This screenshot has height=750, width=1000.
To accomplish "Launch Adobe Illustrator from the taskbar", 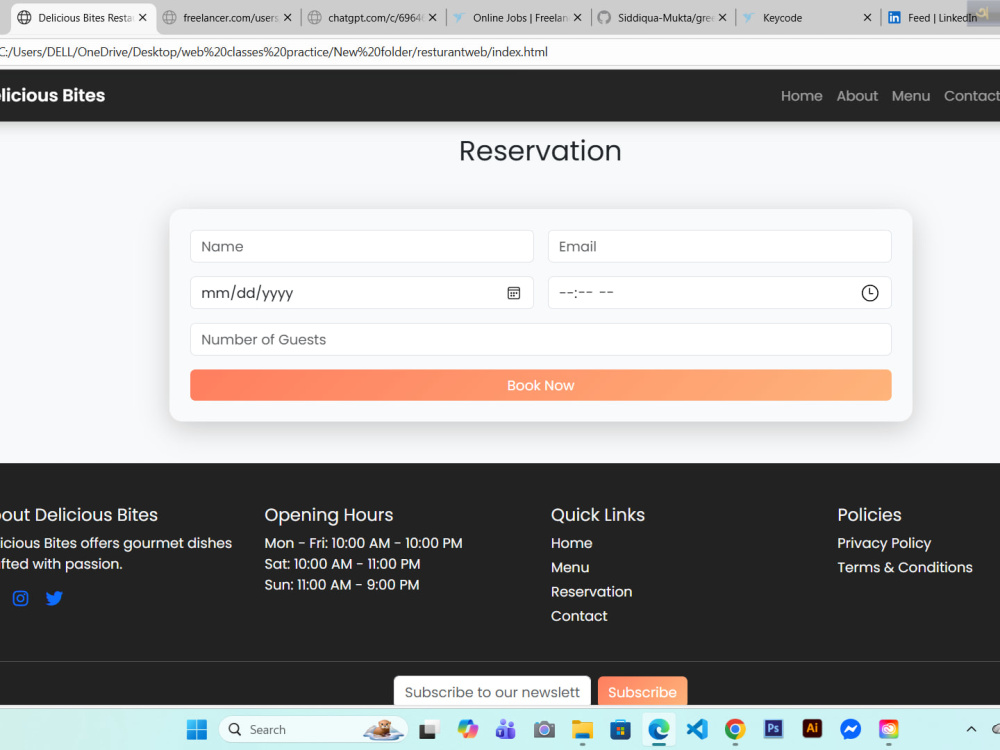I will pos(812,728).
